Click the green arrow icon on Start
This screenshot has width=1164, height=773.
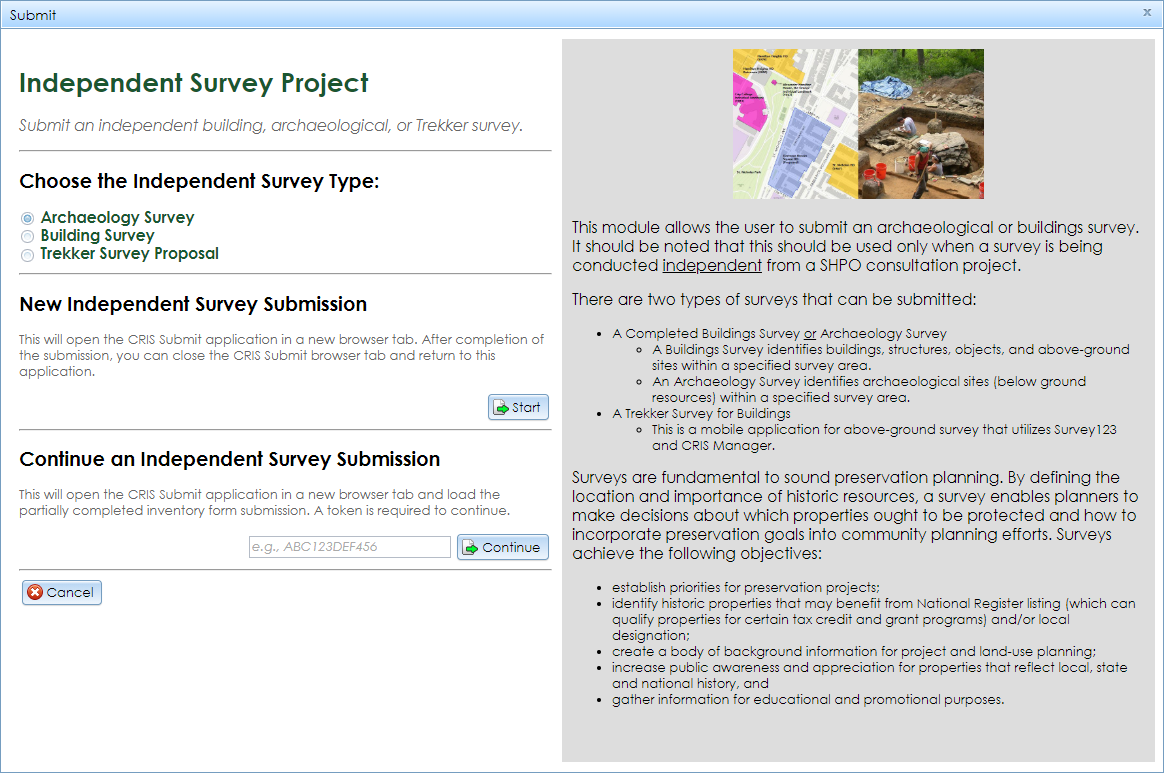click(x=503, y=407)
